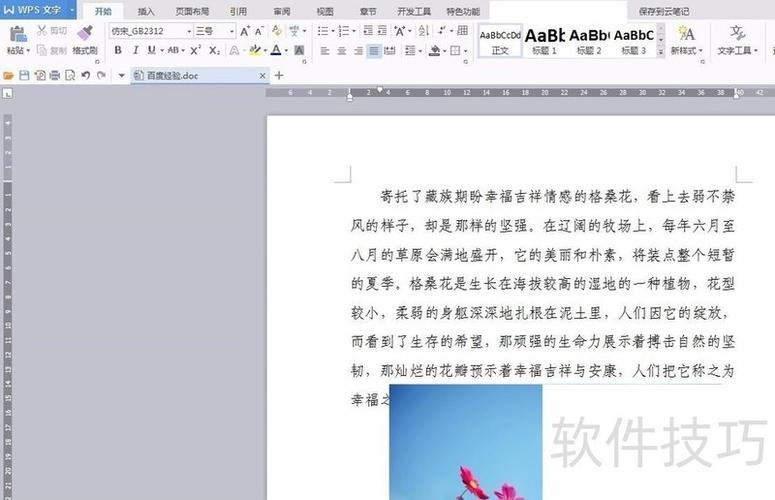Click the flower picture in the document
This screenshot has height=500, width=775.
[466, 442]
